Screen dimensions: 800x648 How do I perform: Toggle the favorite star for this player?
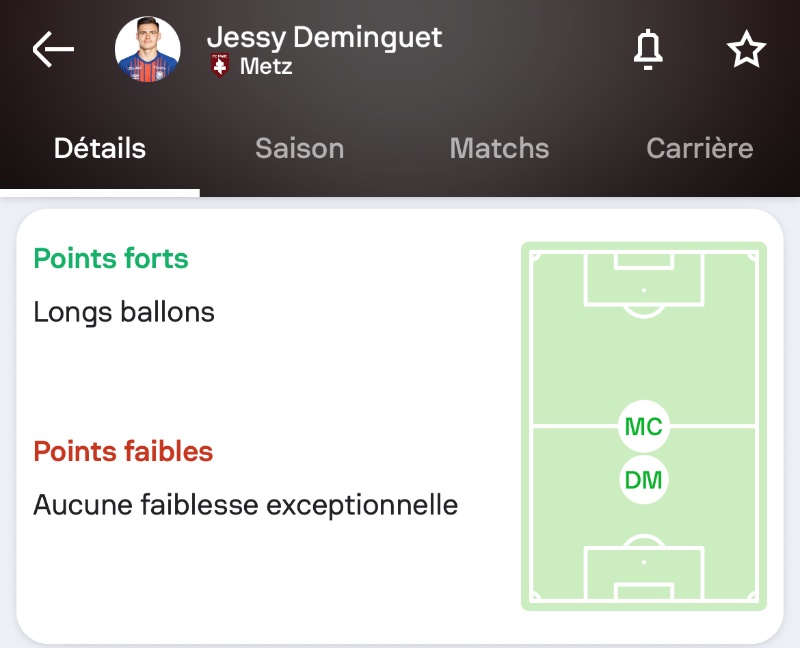[746, 50]
